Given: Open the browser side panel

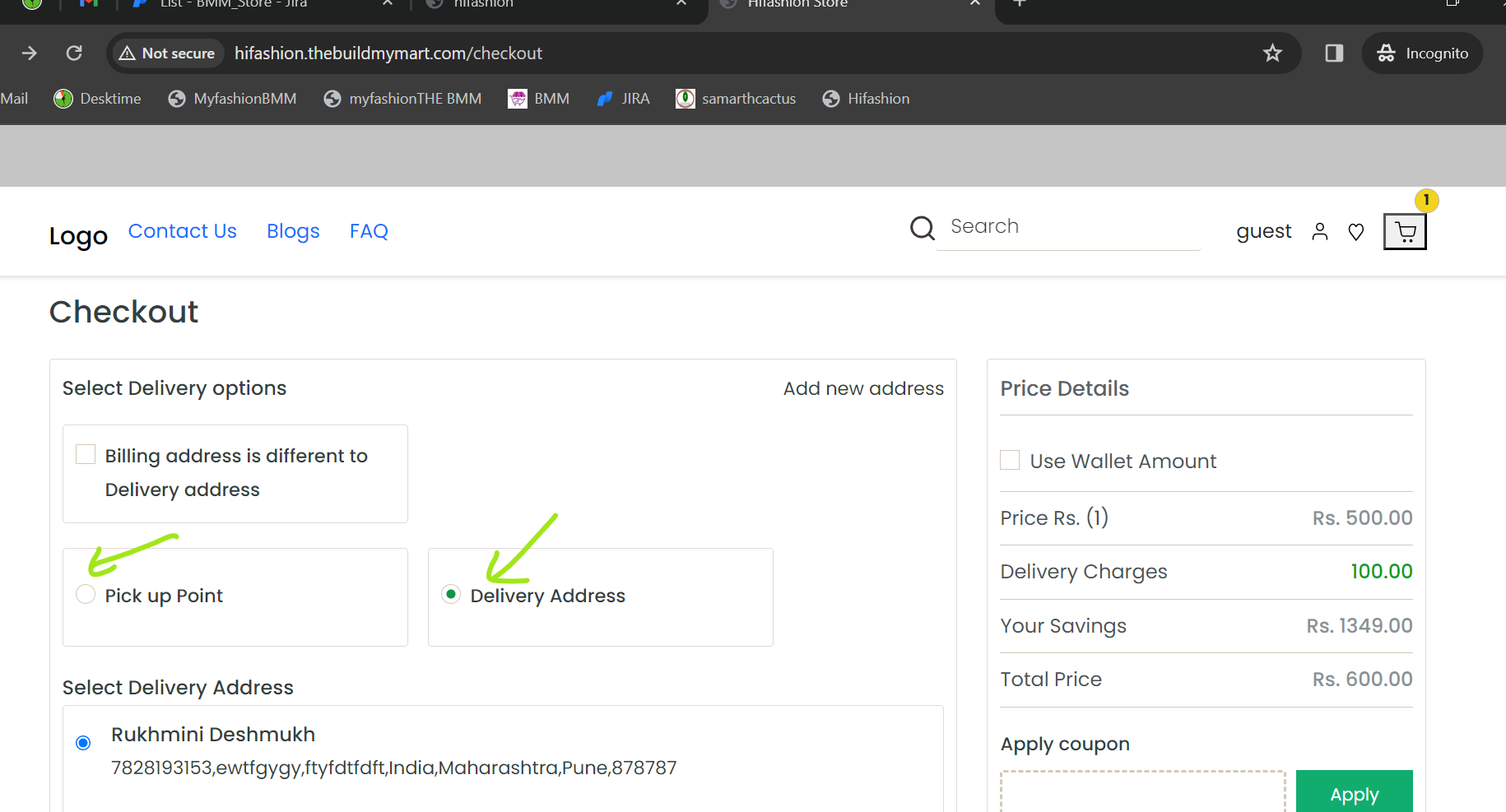Looking at the screenshot, I should click(1334, 53).
